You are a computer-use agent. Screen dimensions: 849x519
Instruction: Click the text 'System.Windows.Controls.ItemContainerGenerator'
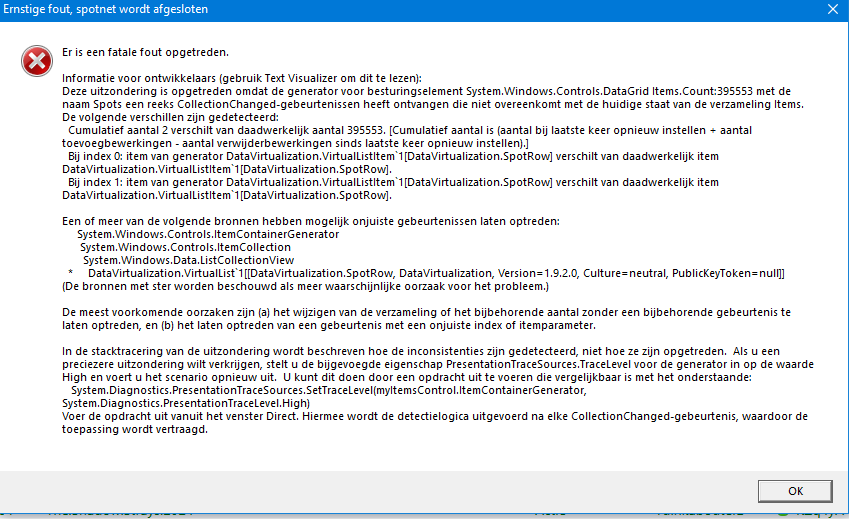coord(208,234)
